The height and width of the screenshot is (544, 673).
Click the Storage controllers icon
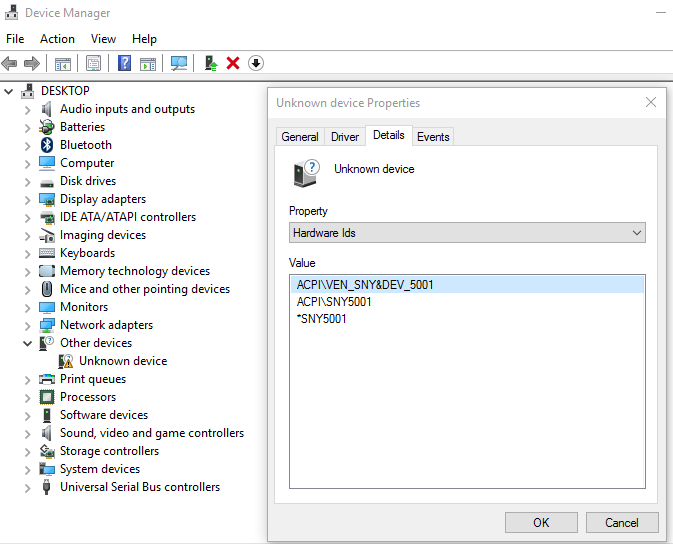47,451
